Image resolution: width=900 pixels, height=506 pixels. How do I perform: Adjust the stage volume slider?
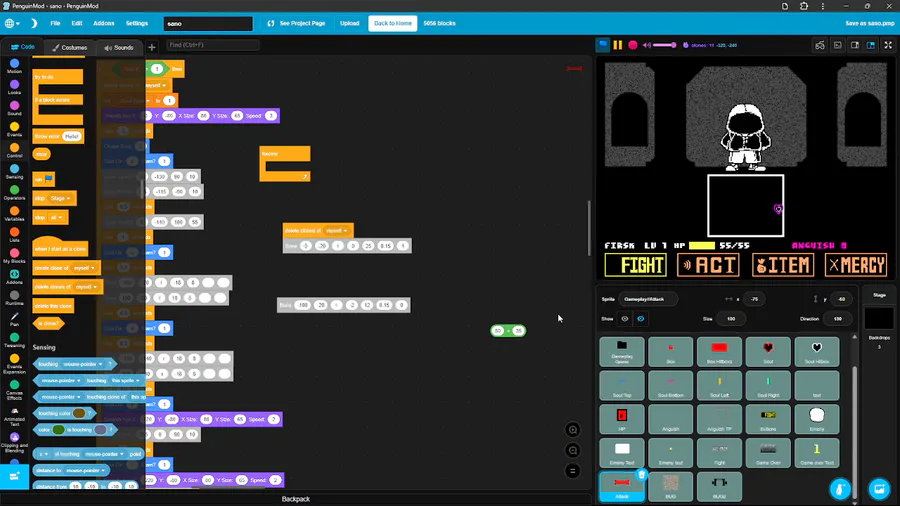click(x=665, y=45)
